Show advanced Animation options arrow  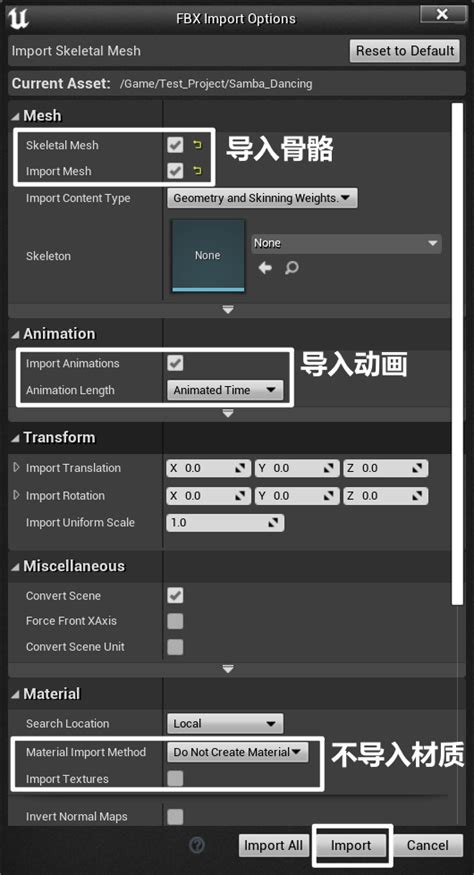[228, 414]
